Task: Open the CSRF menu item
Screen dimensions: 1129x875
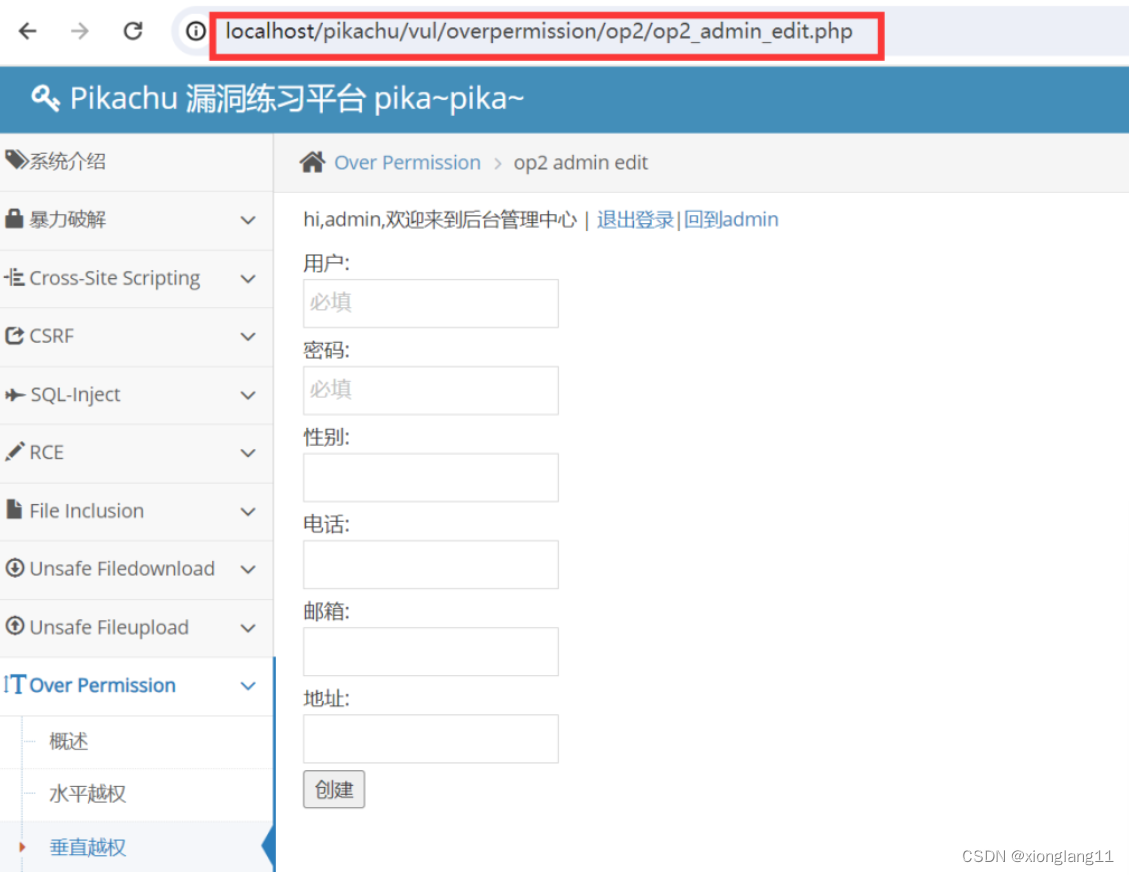Action: click(x=51, y=336)
